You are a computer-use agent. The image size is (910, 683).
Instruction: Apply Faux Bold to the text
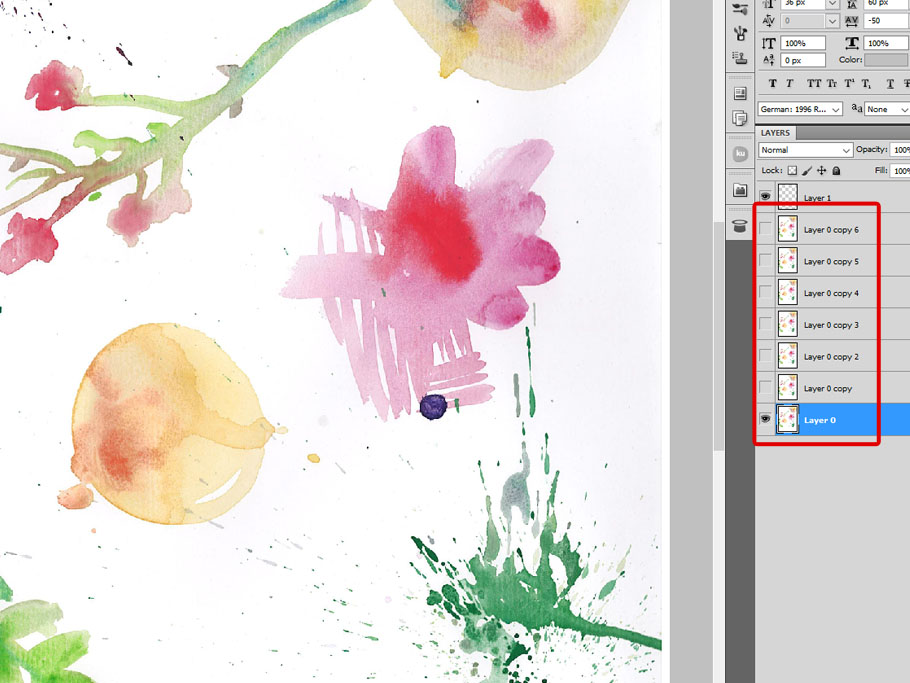click(x=773, y=84)
